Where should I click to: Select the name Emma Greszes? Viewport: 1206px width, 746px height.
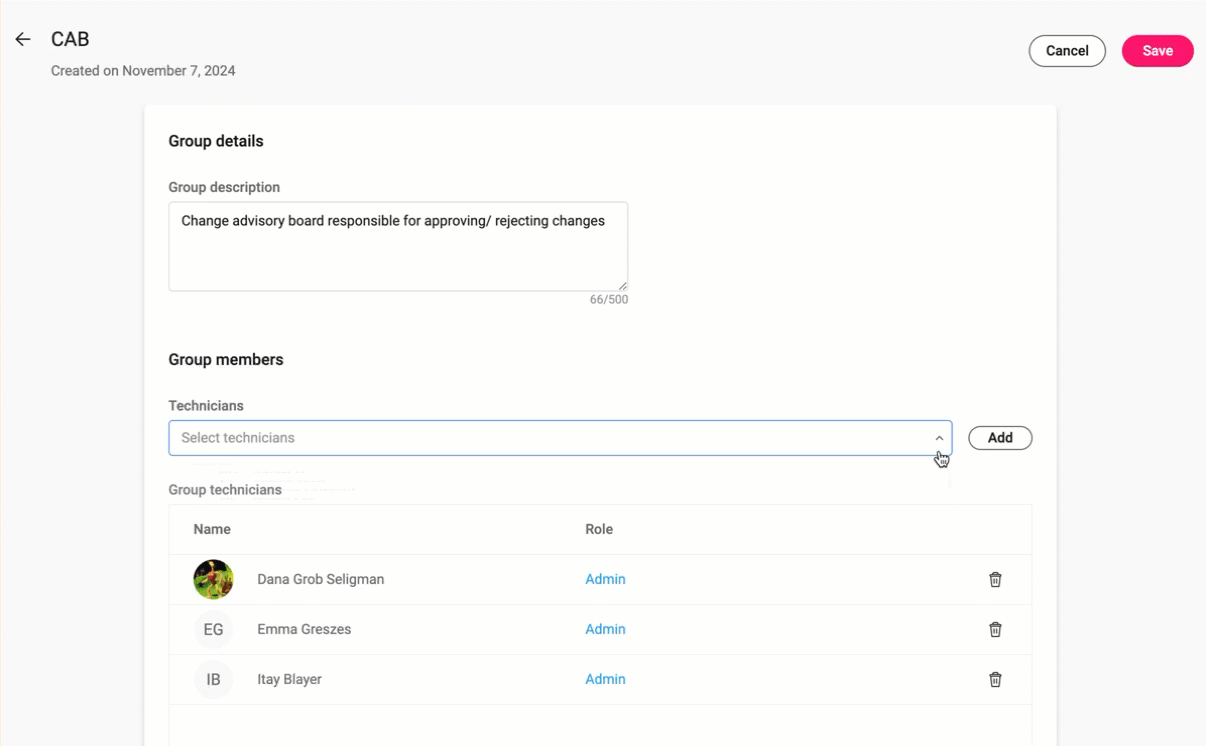pos(304,629)
